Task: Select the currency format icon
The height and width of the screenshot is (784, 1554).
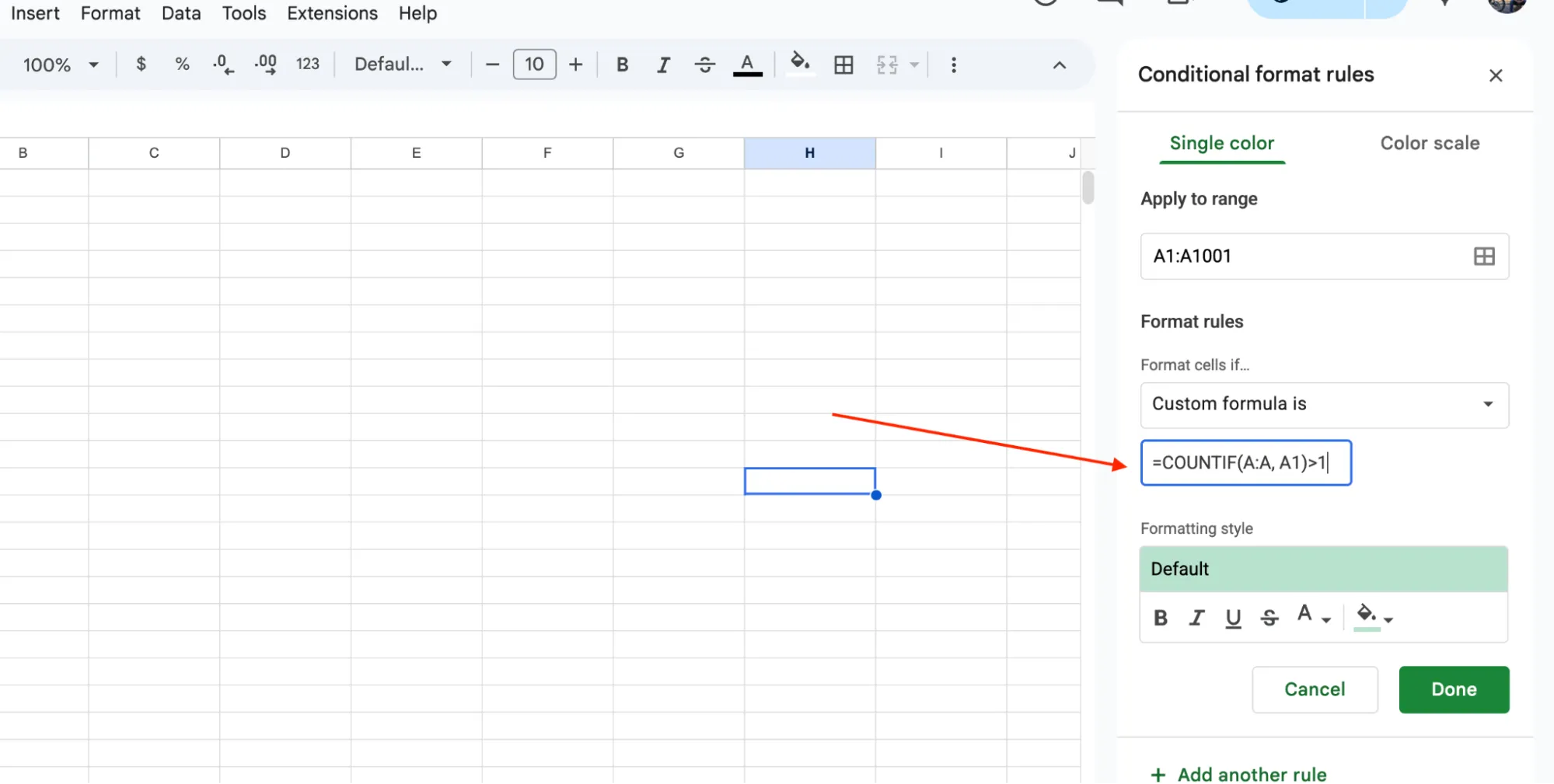Action: point(141,64)
